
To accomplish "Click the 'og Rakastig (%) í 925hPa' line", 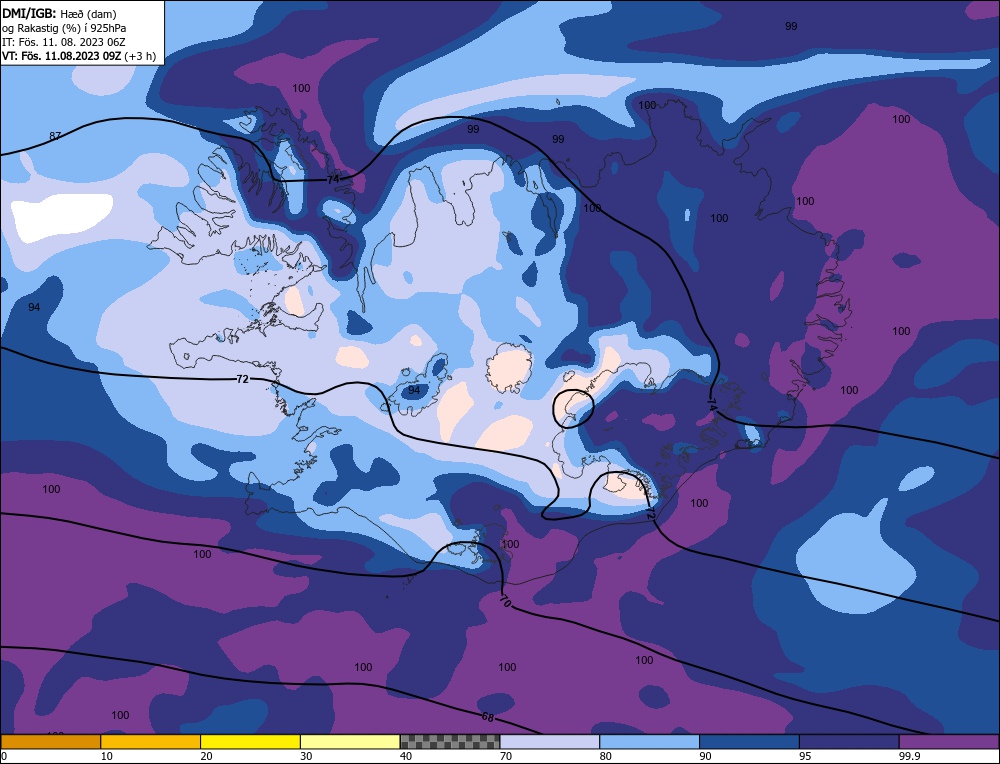I will [x=64, y=28].
